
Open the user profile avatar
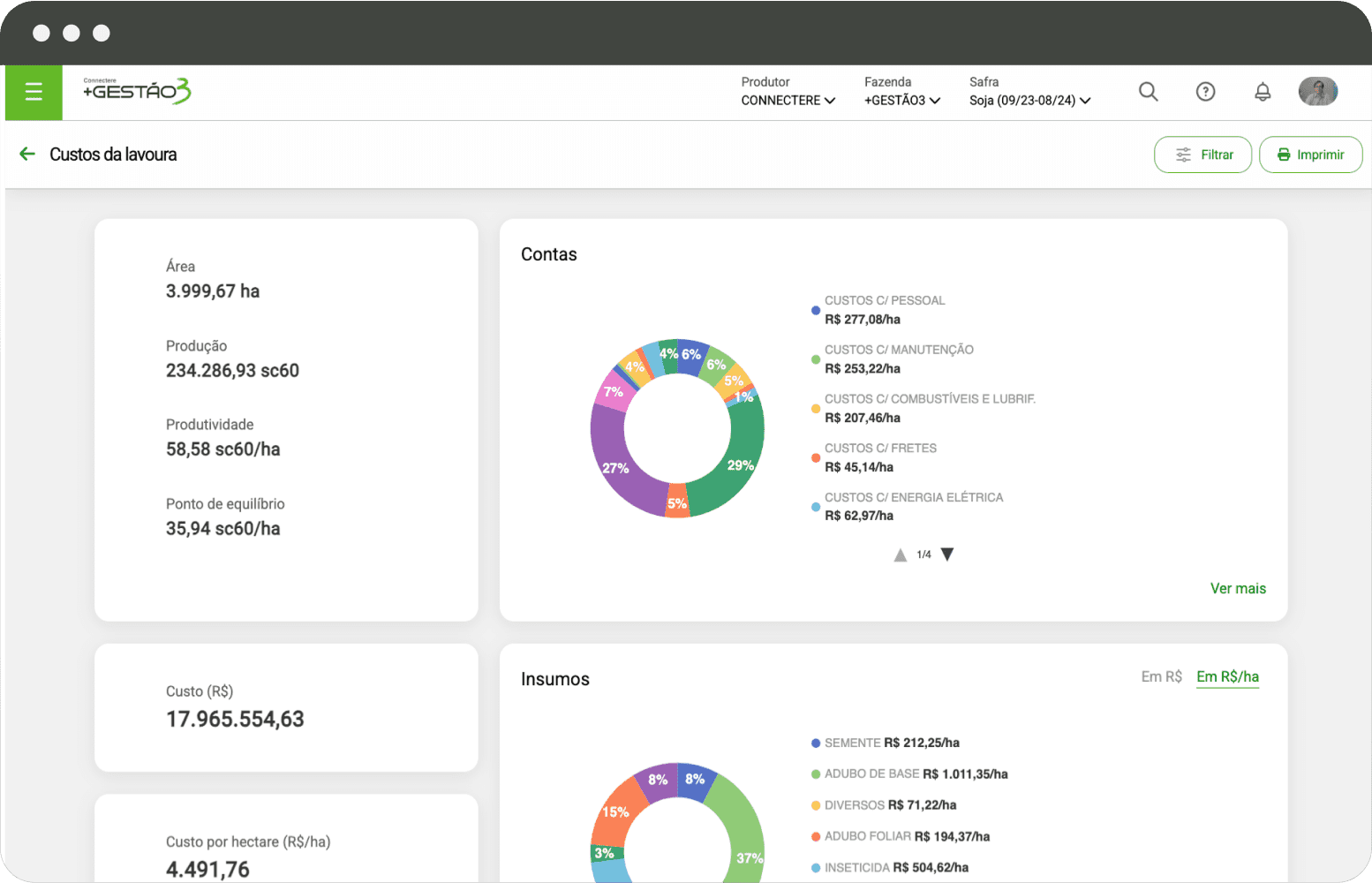[1317, 92]
